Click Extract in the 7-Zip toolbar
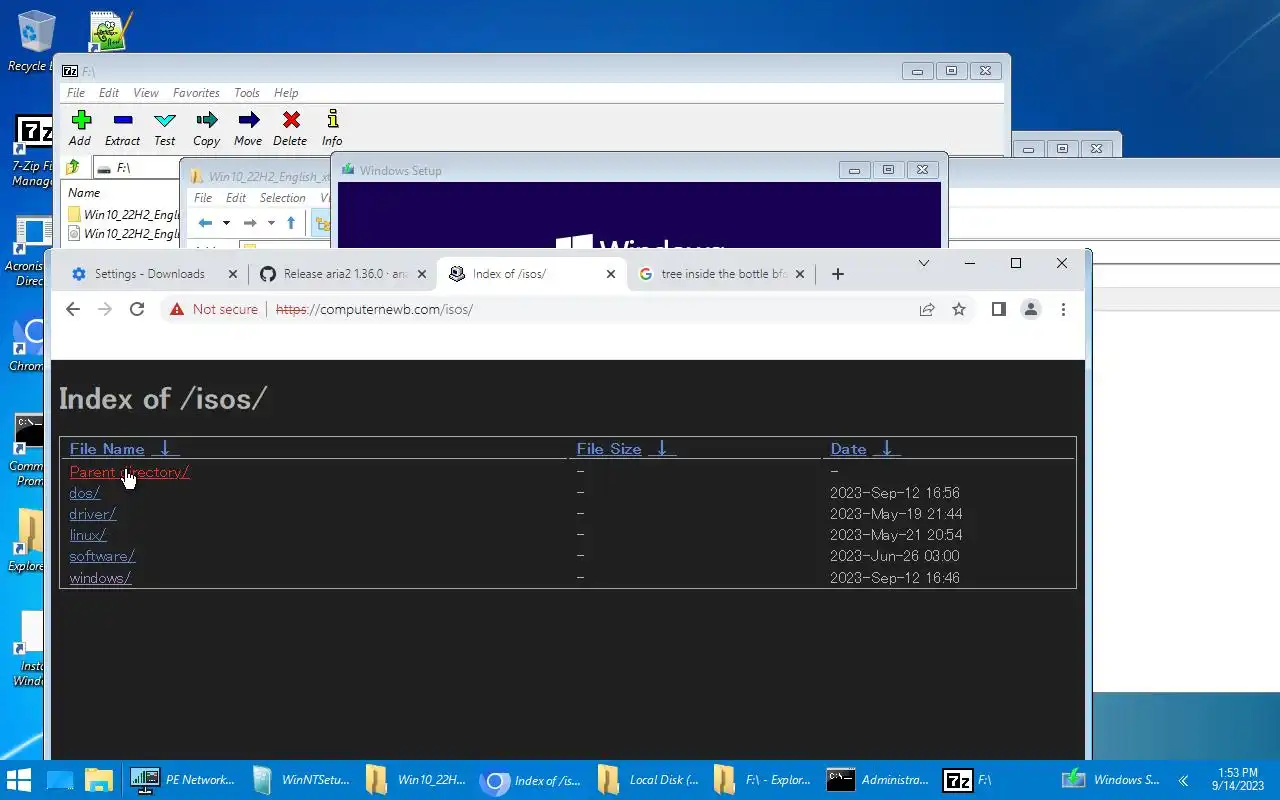 (x=122, y=128)
